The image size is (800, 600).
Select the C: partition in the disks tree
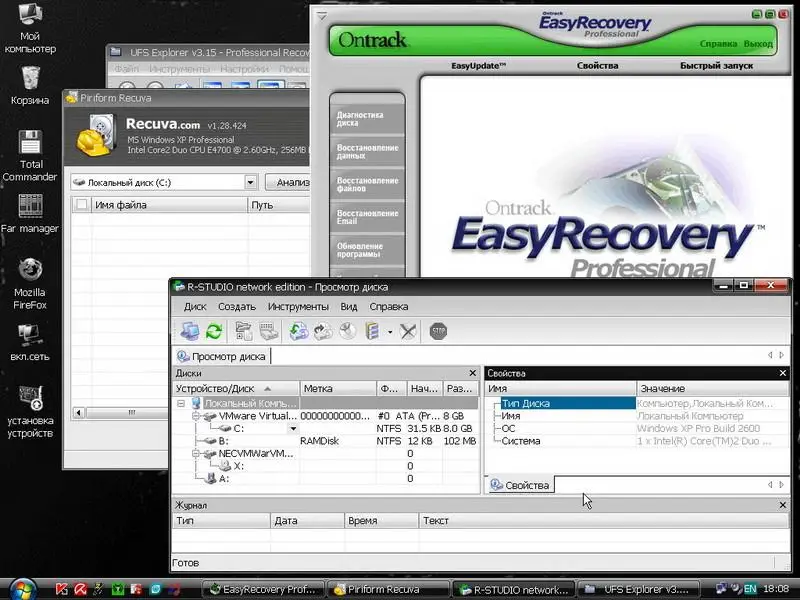point(239,429)
